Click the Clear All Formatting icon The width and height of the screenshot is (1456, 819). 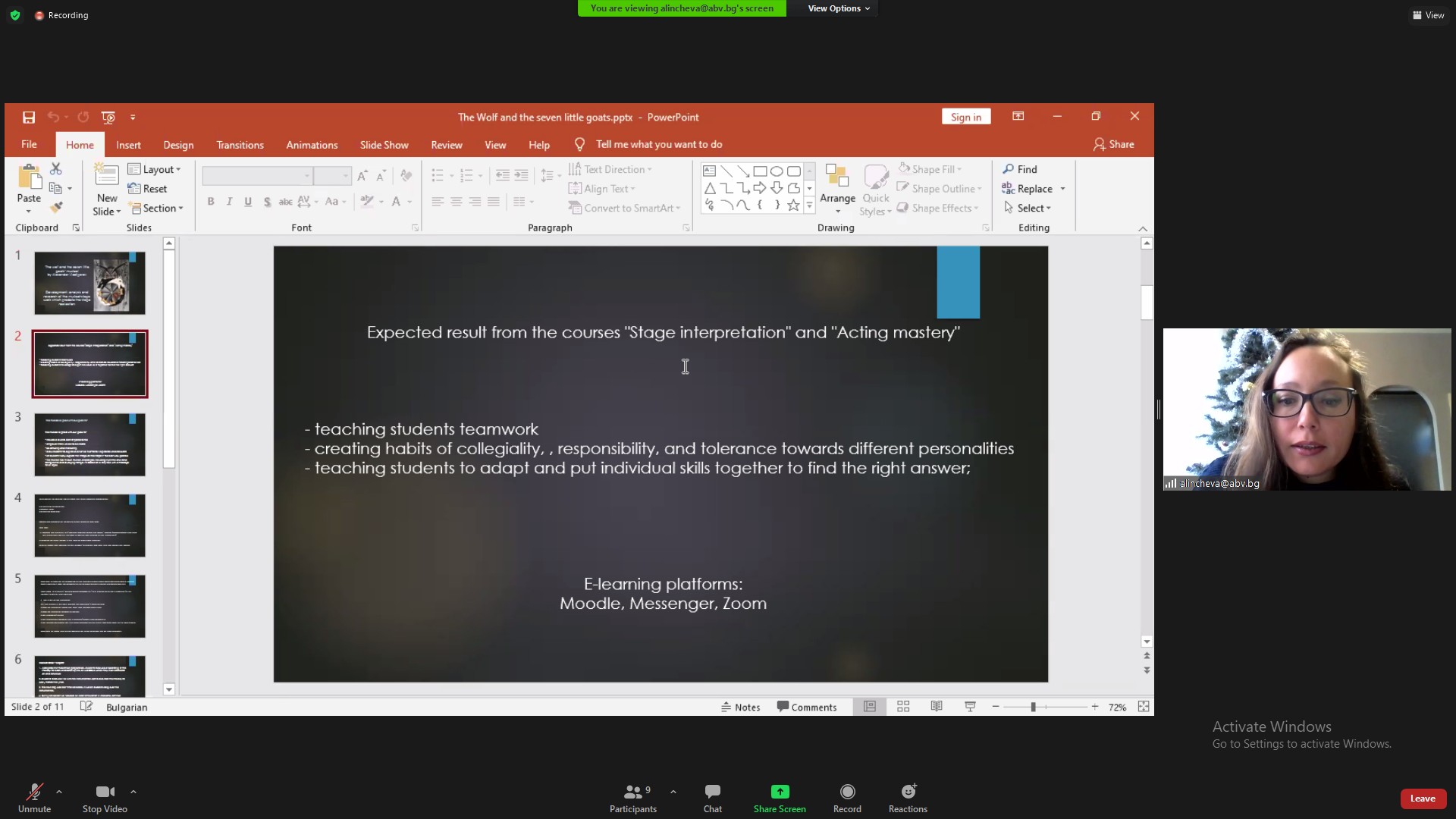(406, 175)
